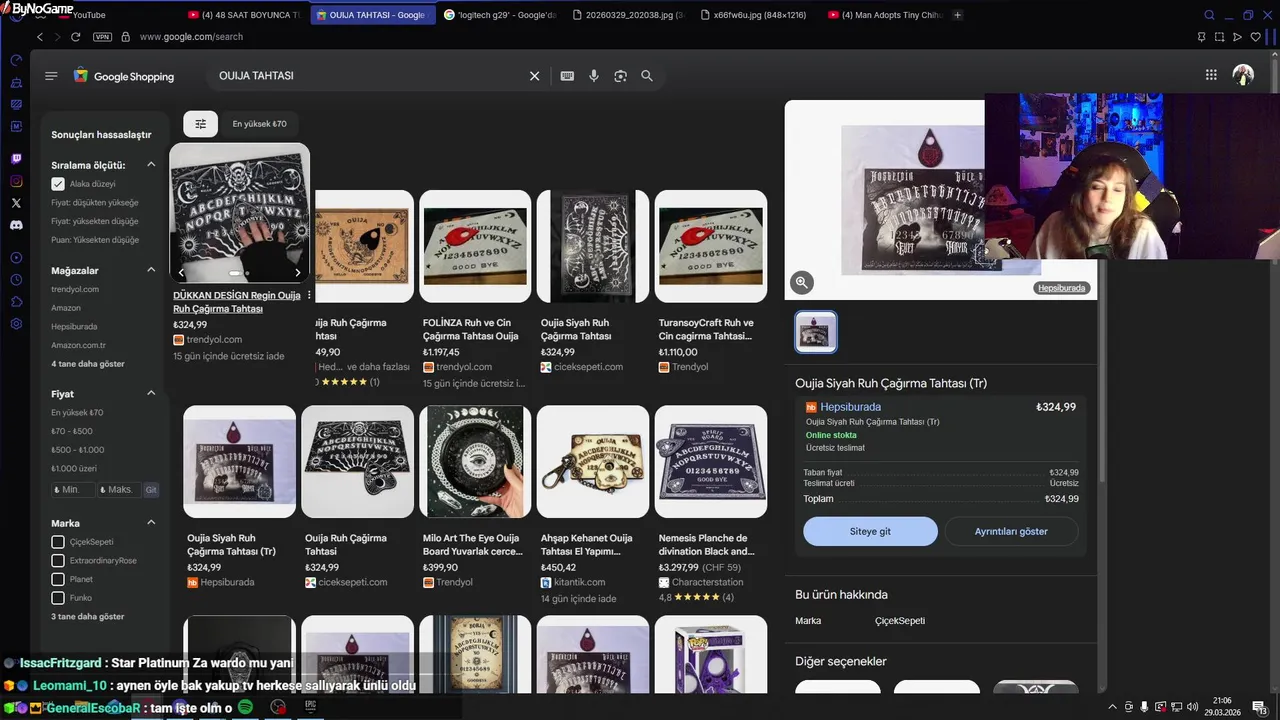Expand 4 tane daha göster under Mağazalar
The width and height of the screenshot is (1280, 720).
tap(88, 364)
